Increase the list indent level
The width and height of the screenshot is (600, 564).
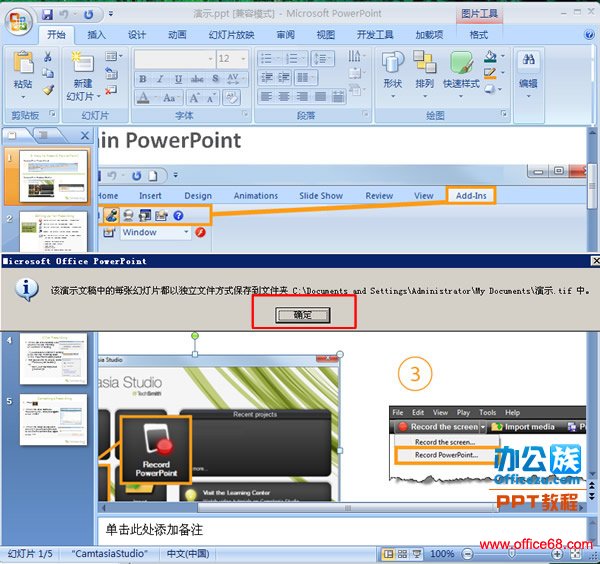284,78
